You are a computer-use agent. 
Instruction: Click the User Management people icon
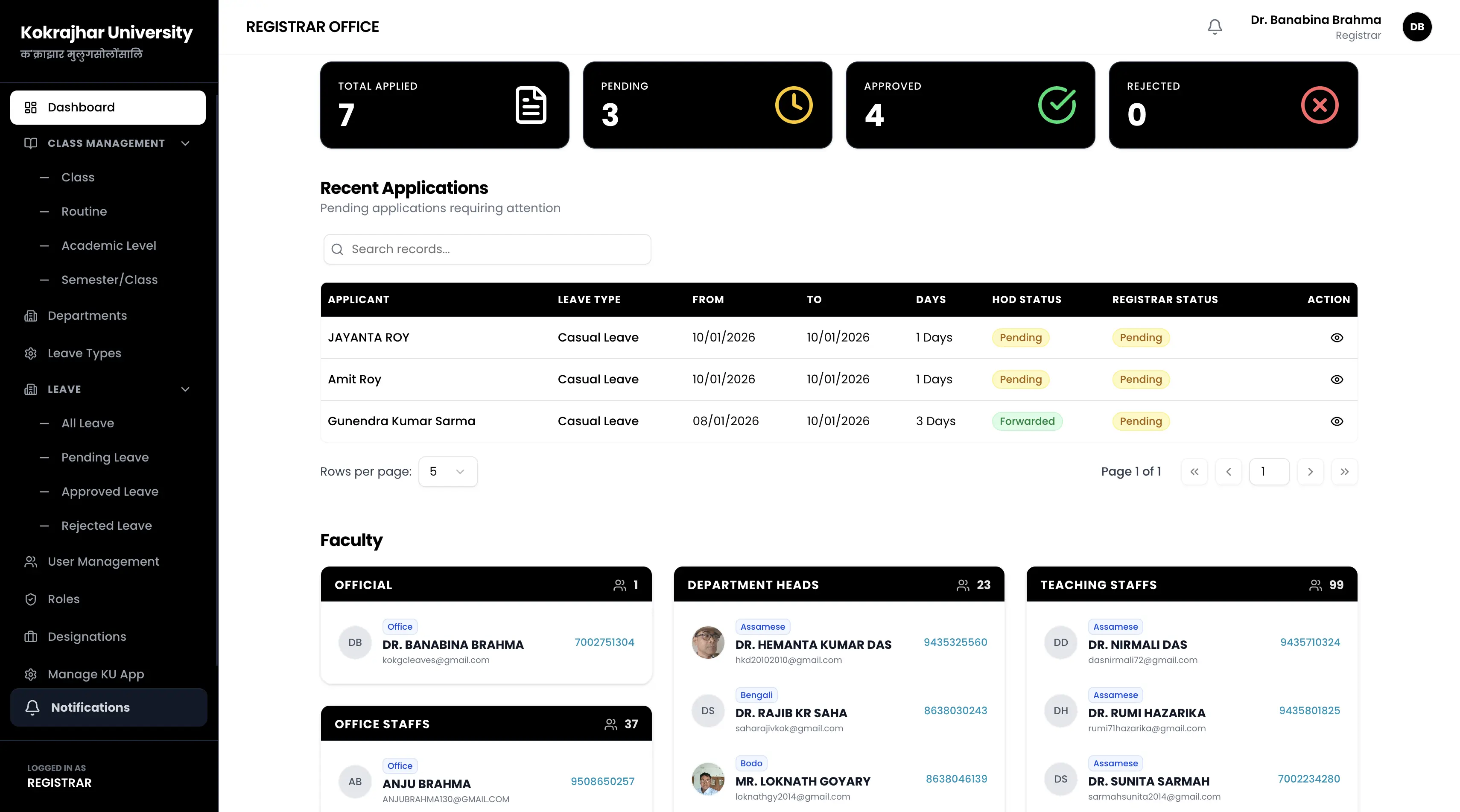(31, 561)
